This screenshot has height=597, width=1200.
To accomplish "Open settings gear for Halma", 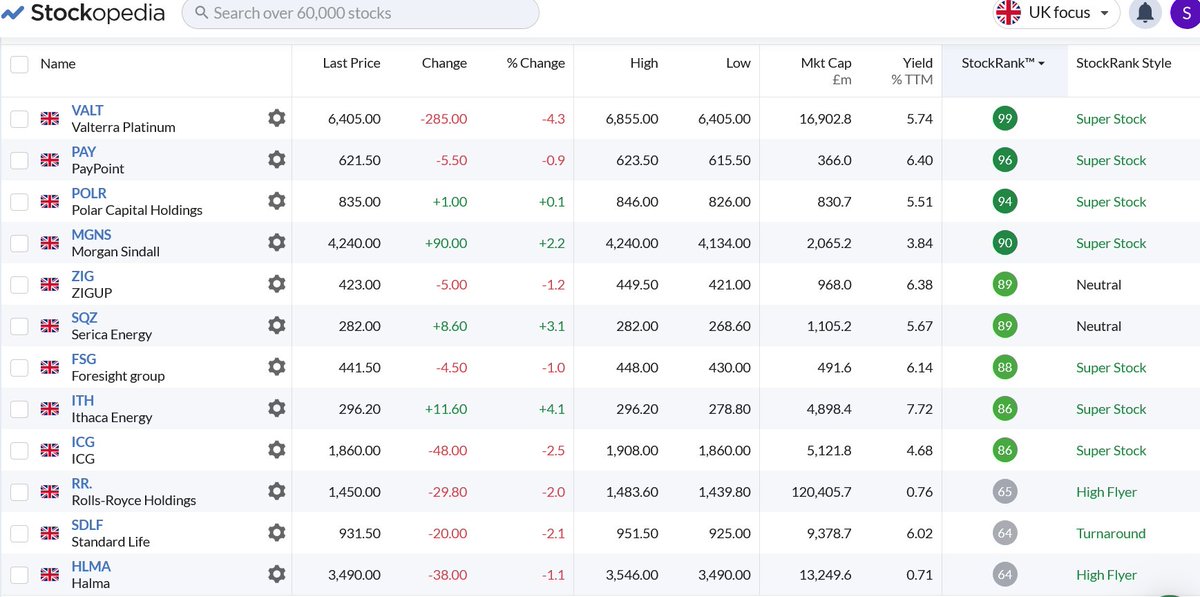I will (x=277, y=575).
